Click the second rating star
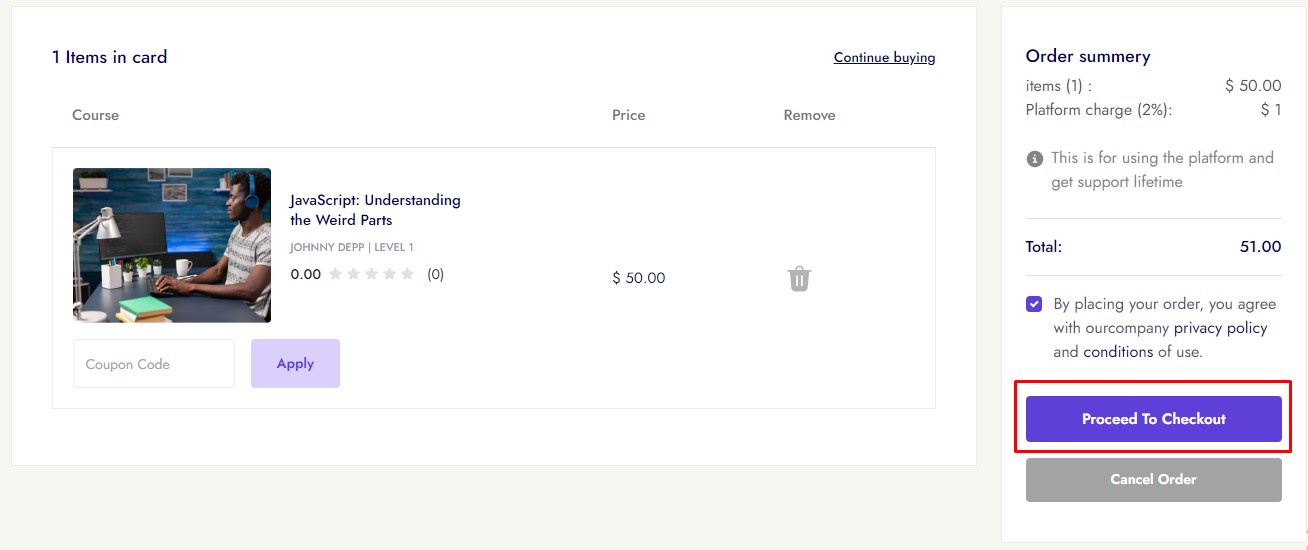 tap(353, 274)
